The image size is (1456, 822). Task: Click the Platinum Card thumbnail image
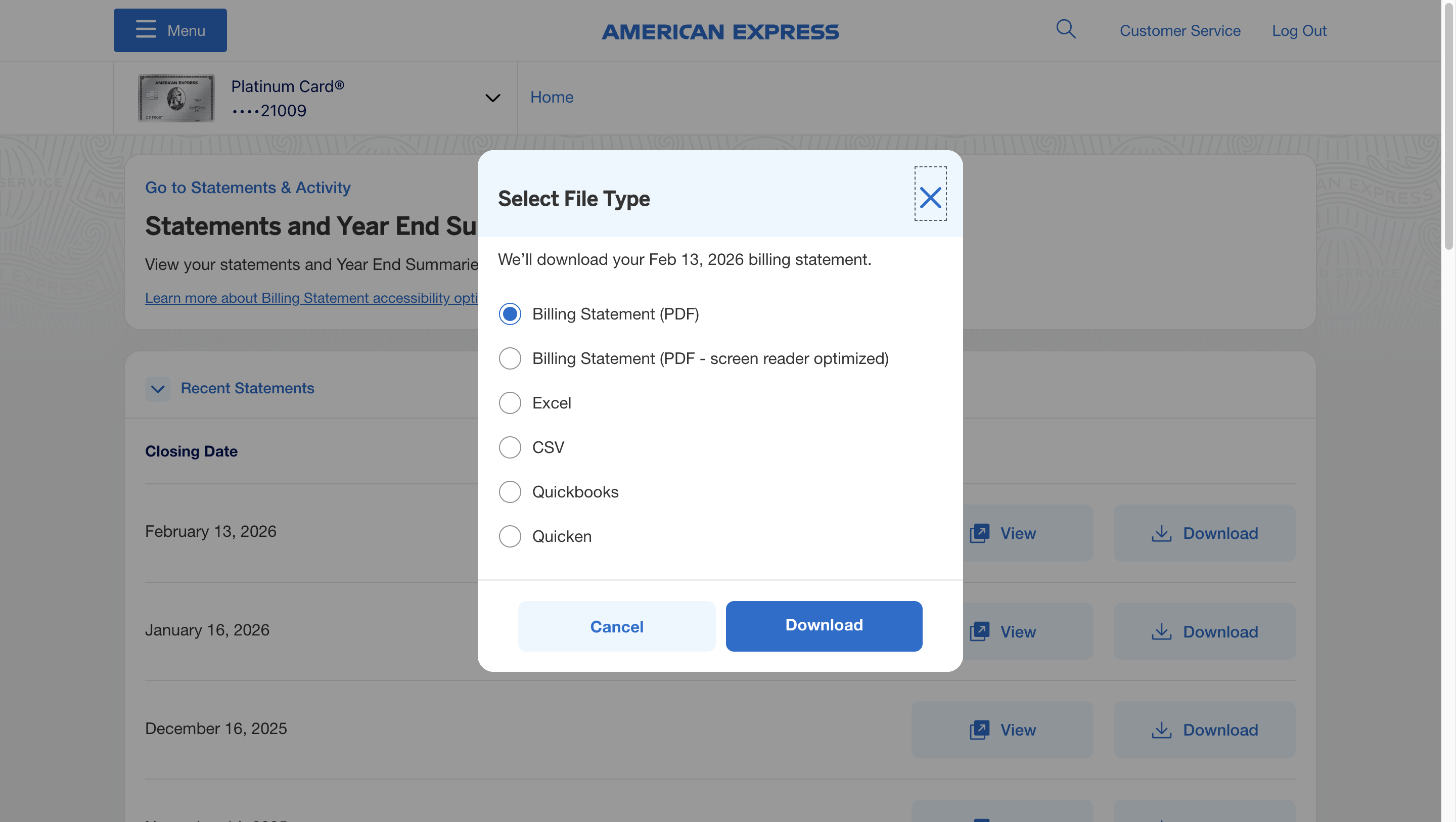pyautogui.click(x=176, y=98)
